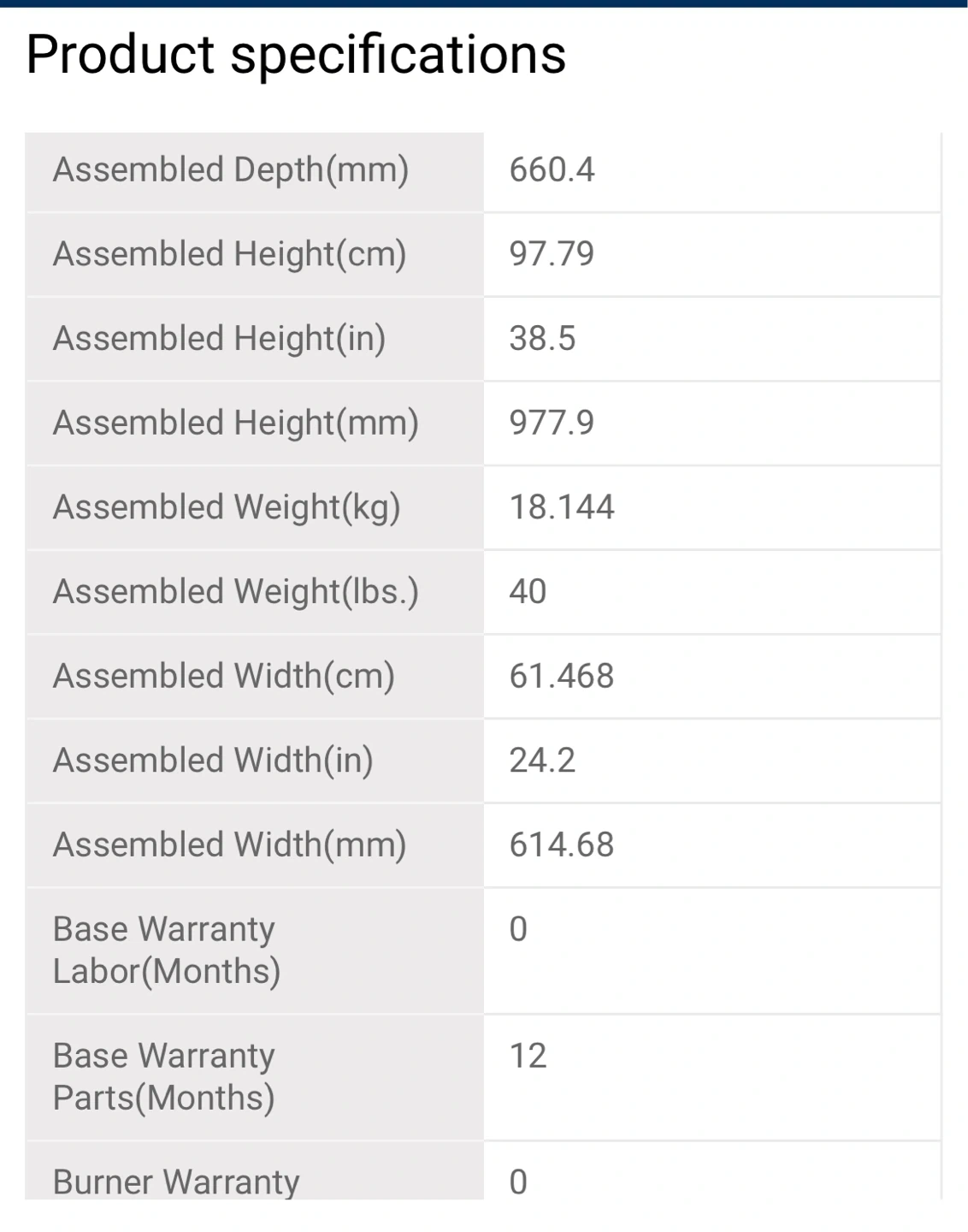Click the Assembled Width(cm) label
Viewport: 968px width, 1232px height.
click(223, 676)
